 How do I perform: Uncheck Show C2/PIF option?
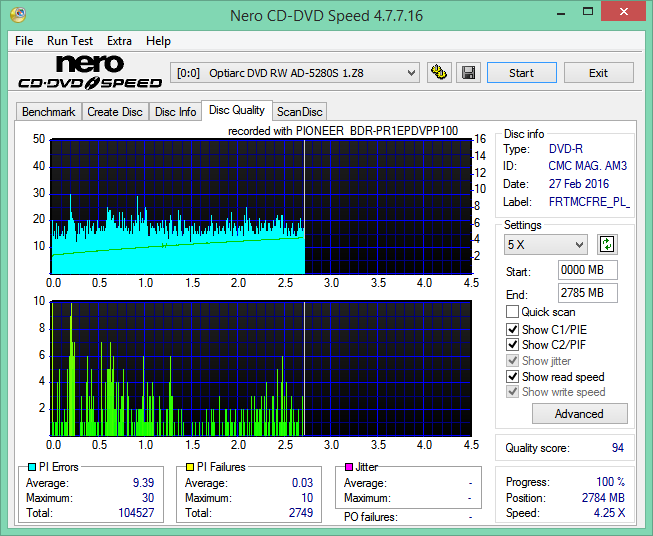[x=512, y=345]
